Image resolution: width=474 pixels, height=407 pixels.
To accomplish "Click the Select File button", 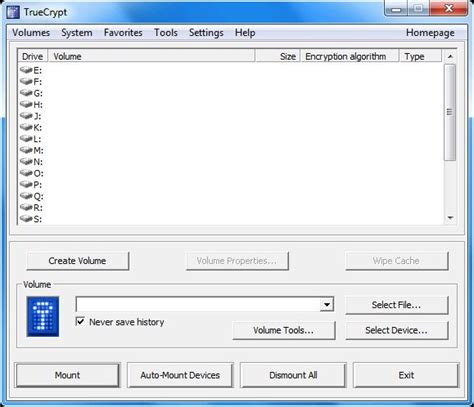I will coord(396,305).
